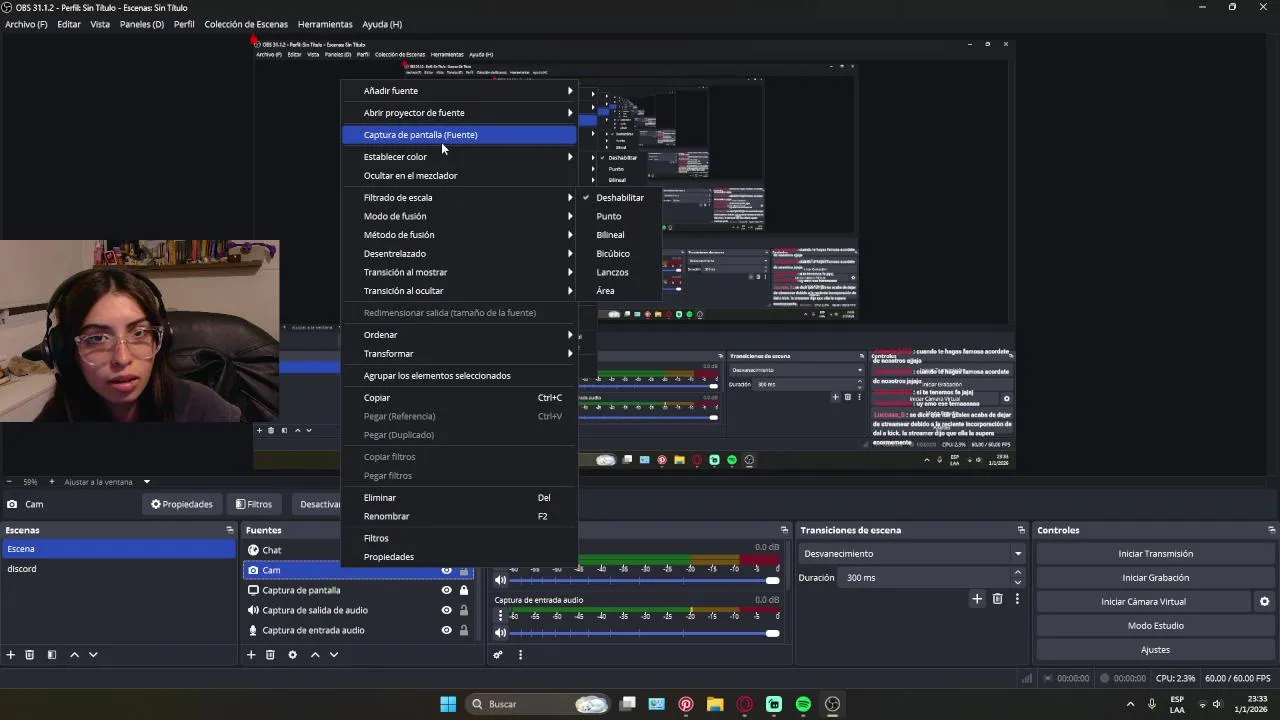Screen dimensions: 1280x720
Task: Expand the Transformar submenu
Action: (459, 354)
